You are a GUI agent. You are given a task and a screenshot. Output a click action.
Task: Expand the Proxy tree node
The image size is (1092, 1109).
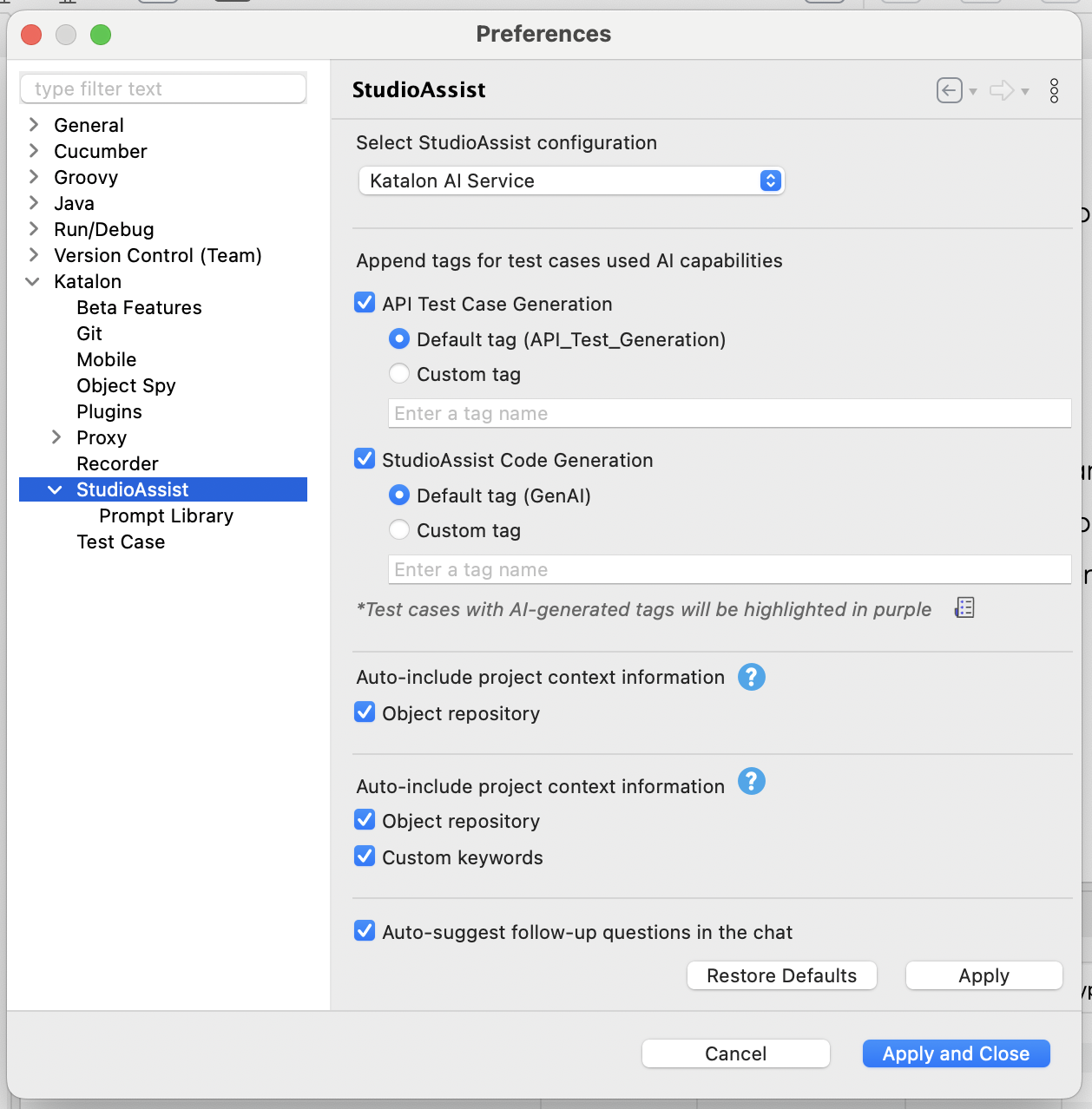pyautogui.click(x=56, y=436)
